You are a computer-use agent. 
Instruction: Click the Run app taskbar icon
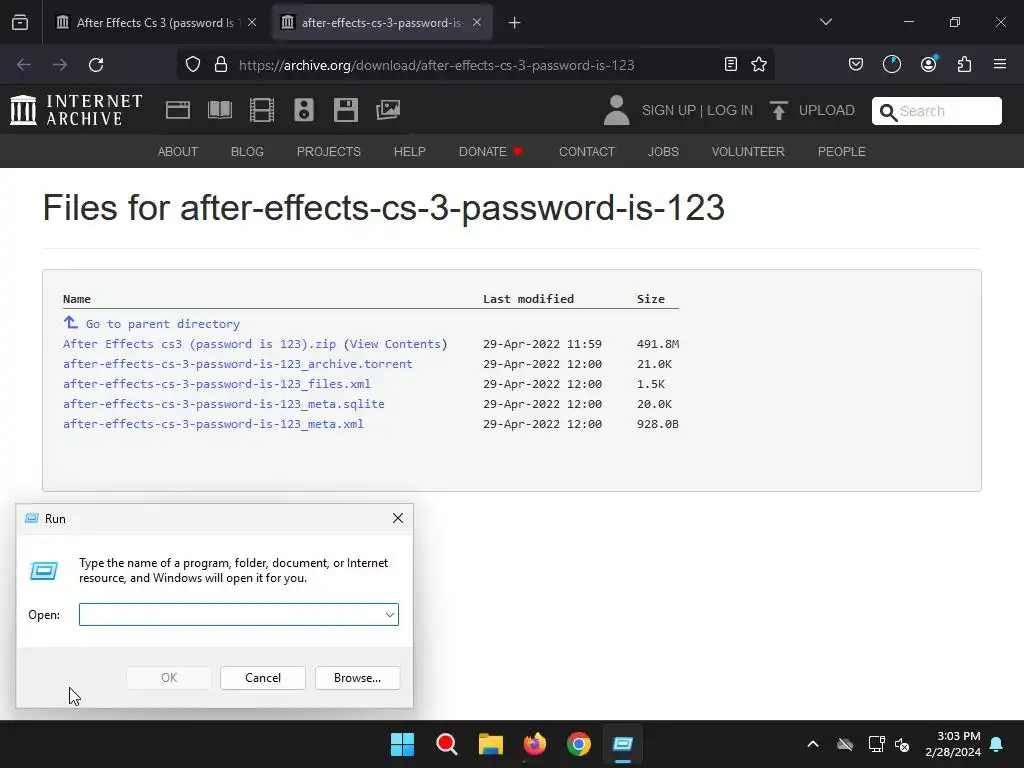623,744
